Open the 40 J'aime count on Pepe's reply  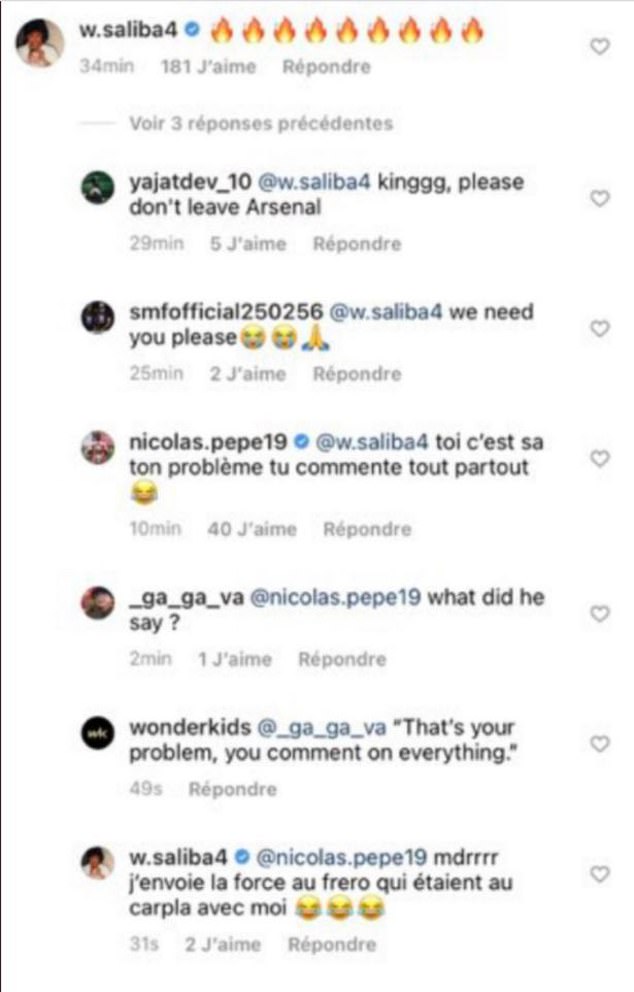[252, 529]
